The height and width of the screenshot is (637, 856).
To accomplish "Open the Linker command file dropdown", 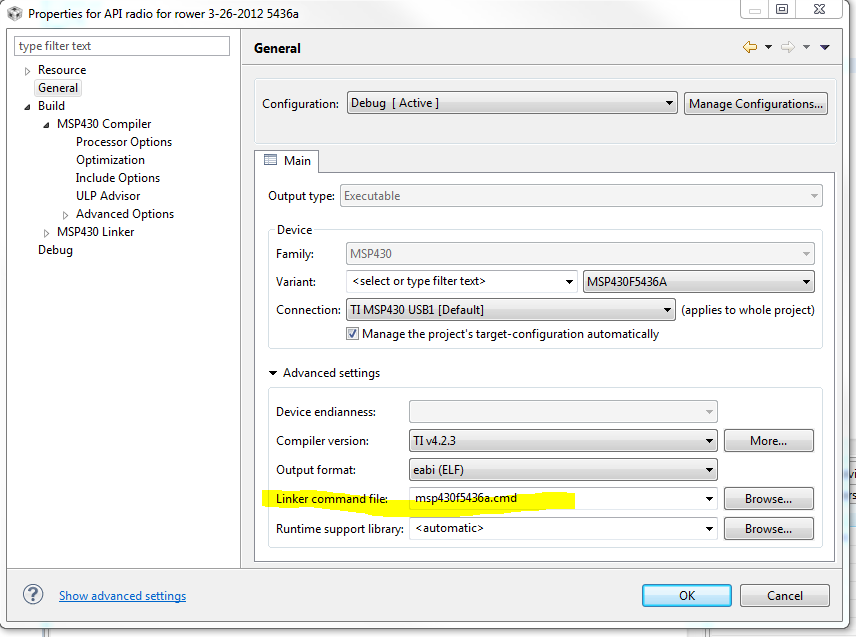I will coord(709,498).
